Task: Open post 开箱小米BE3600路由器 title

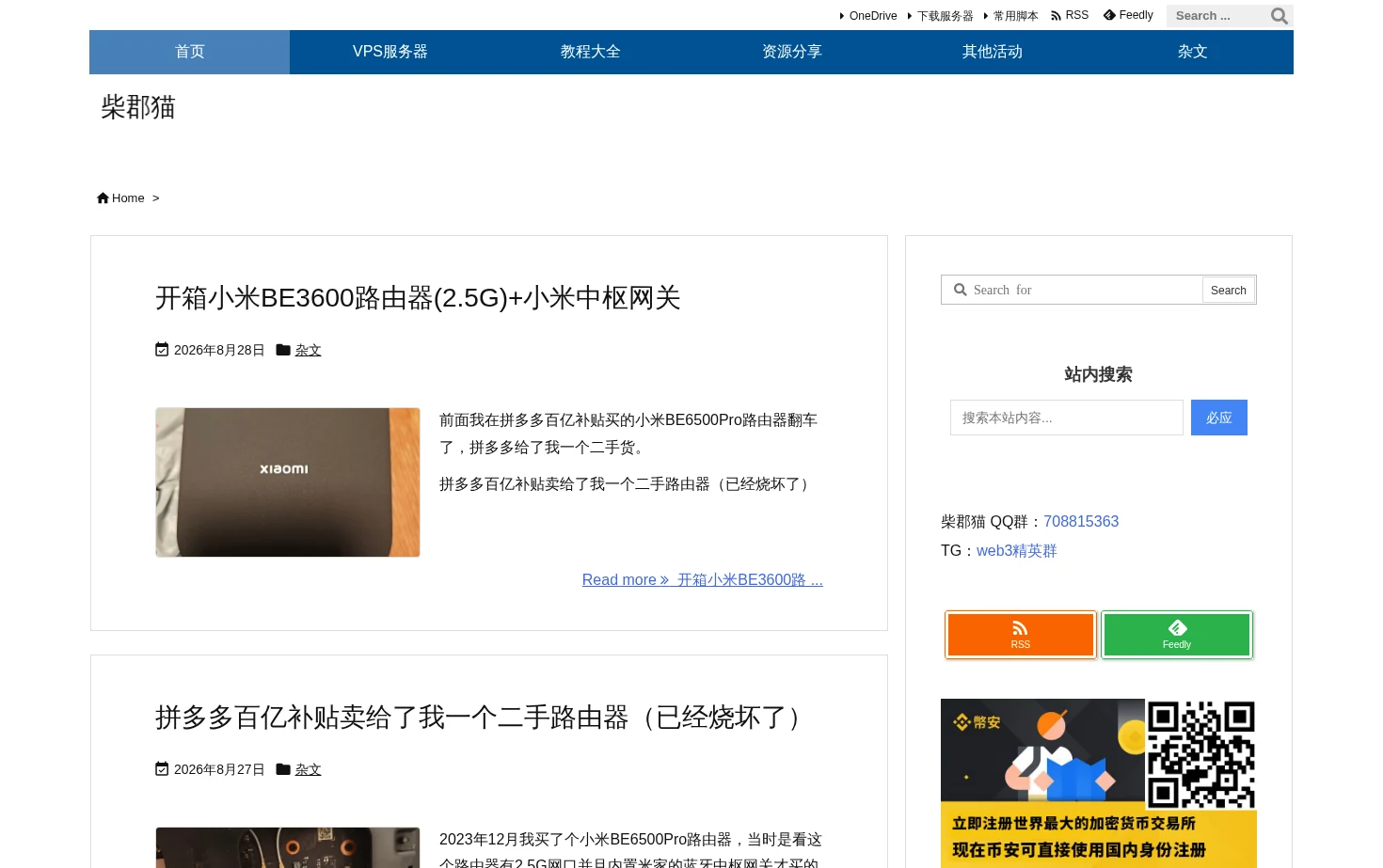Action: [418, 298]
